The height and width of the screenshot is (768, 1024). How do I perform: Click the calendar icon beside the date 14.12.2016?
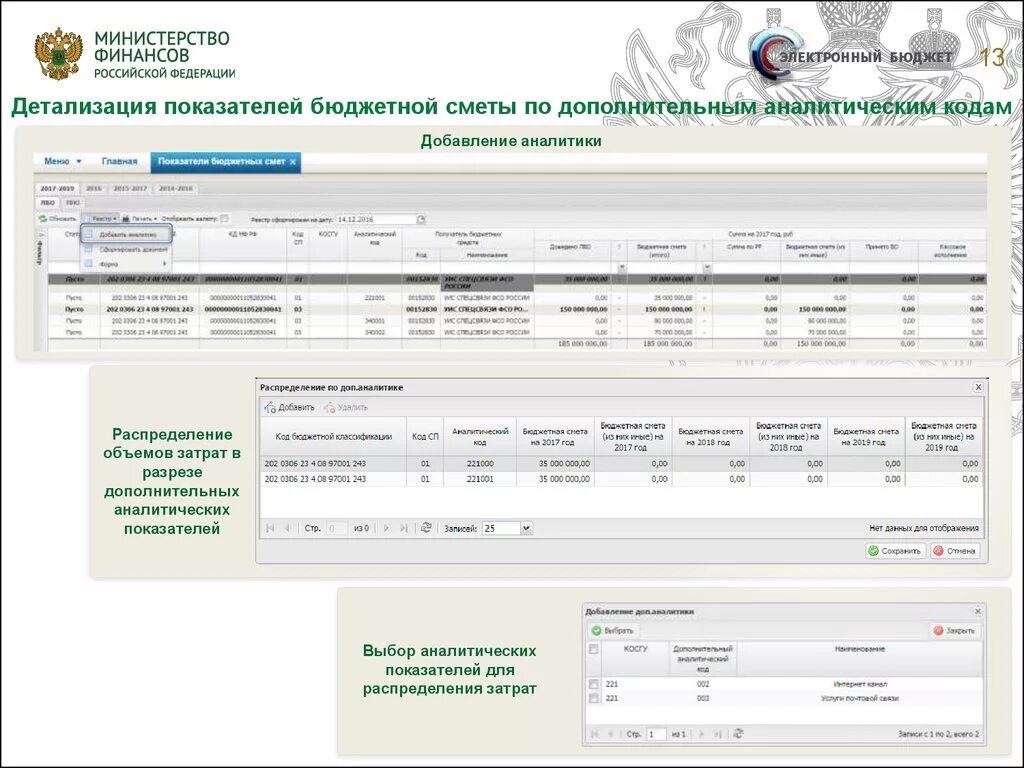click(x=423, y=218)
